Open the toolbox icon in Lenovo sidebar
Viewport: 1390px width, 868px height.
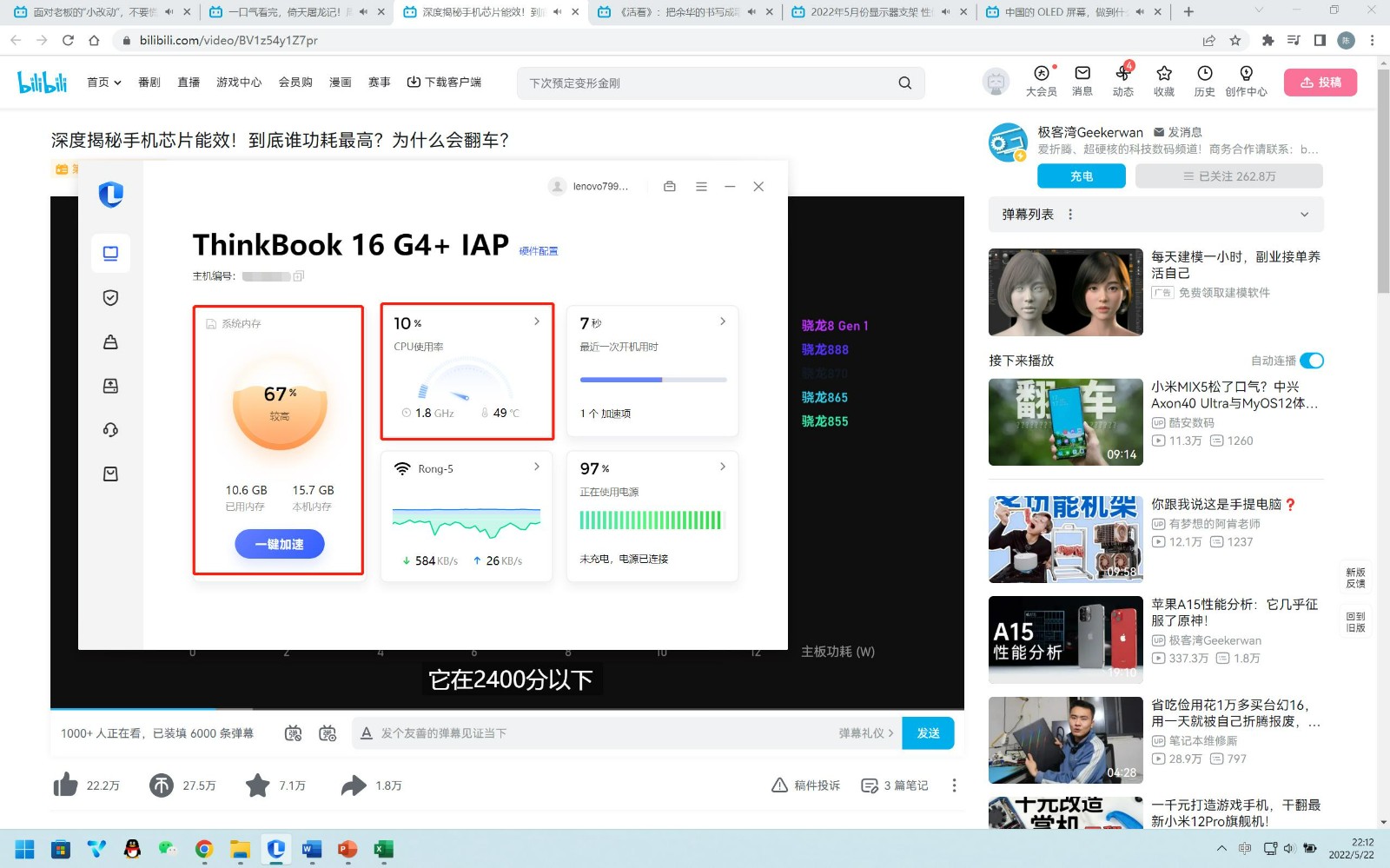[110, 342]
